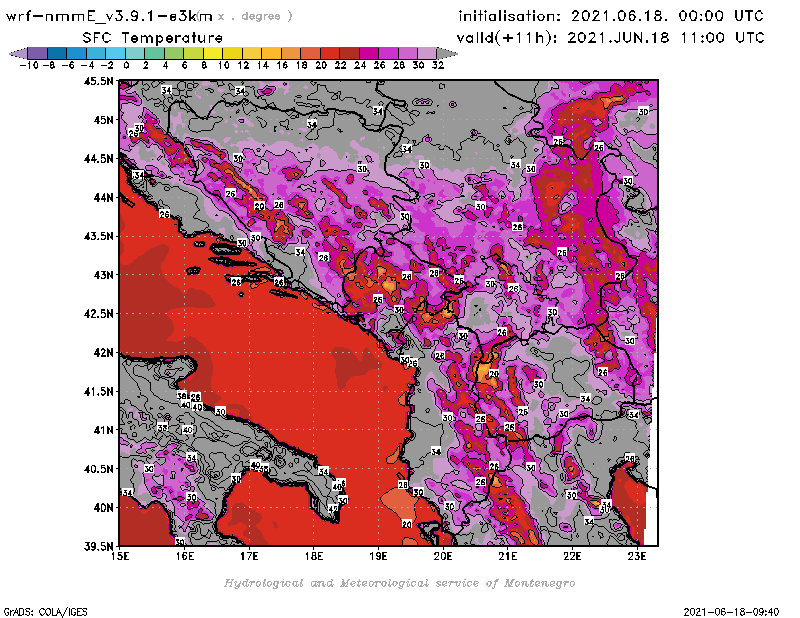Click the 'SFC Temperature' title
Screen dimensions: 800x618
152,37
